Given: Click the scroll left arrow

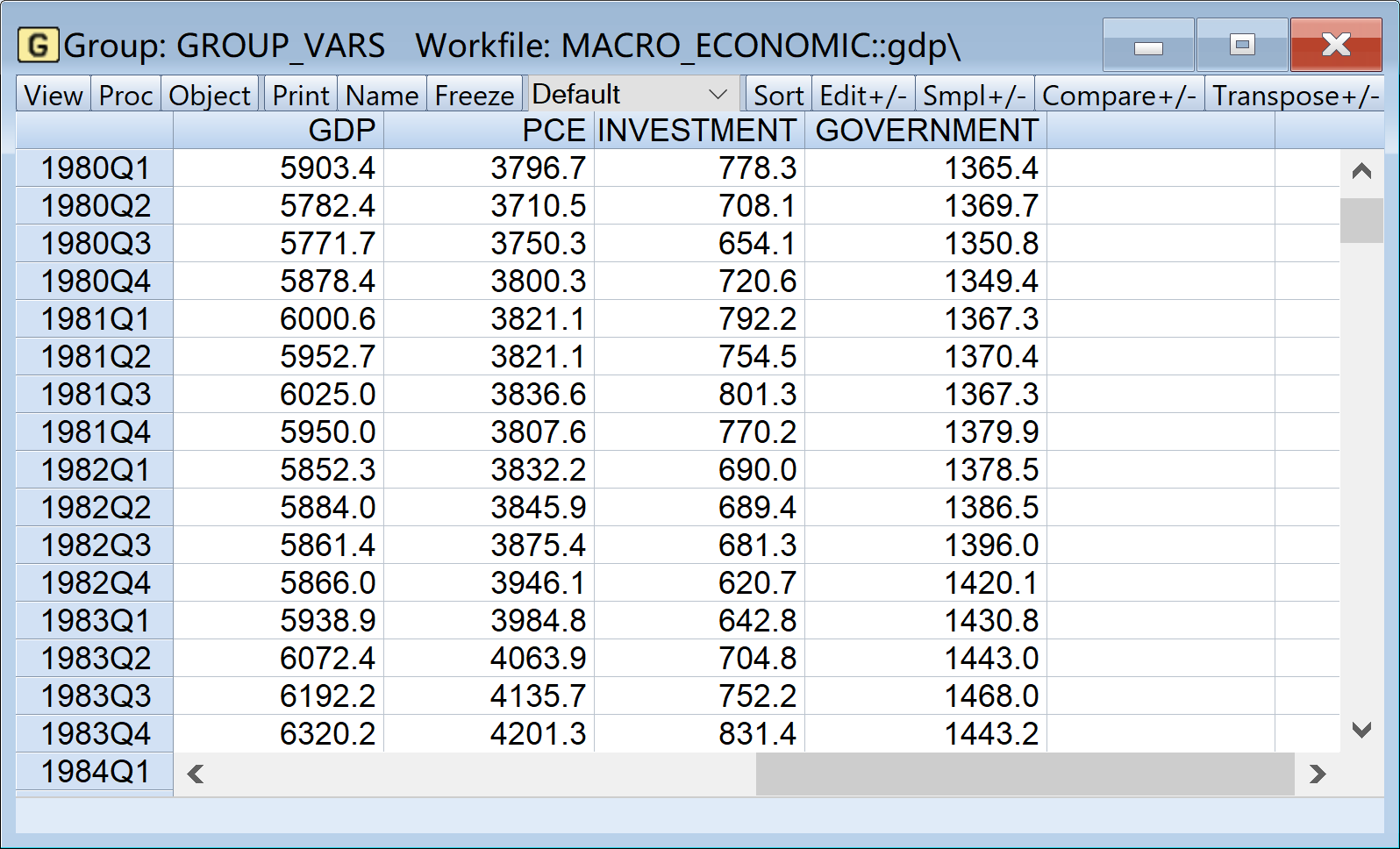Looking at the screenshot, I should tap(196, 774).
